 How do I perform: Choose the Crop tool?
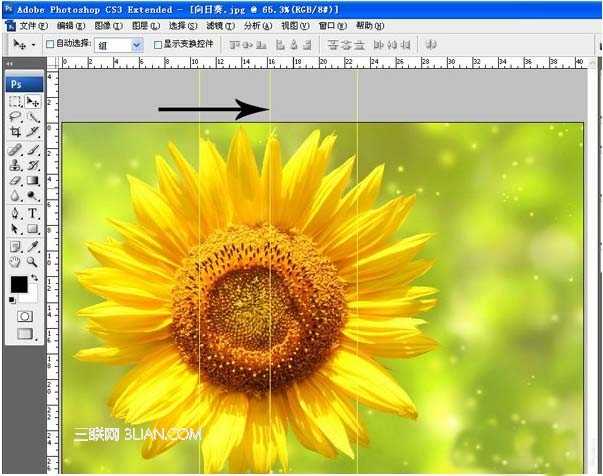[15, 132]
